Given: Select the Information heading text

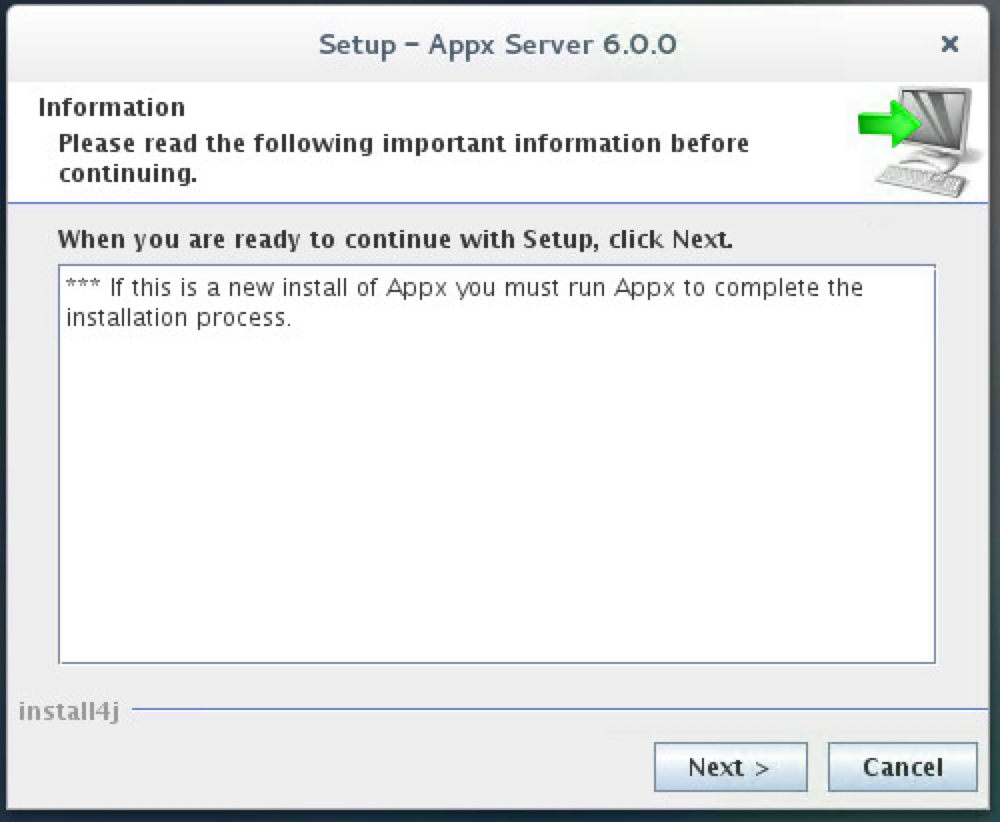Looking at the screenshot, I should [111, 107].
